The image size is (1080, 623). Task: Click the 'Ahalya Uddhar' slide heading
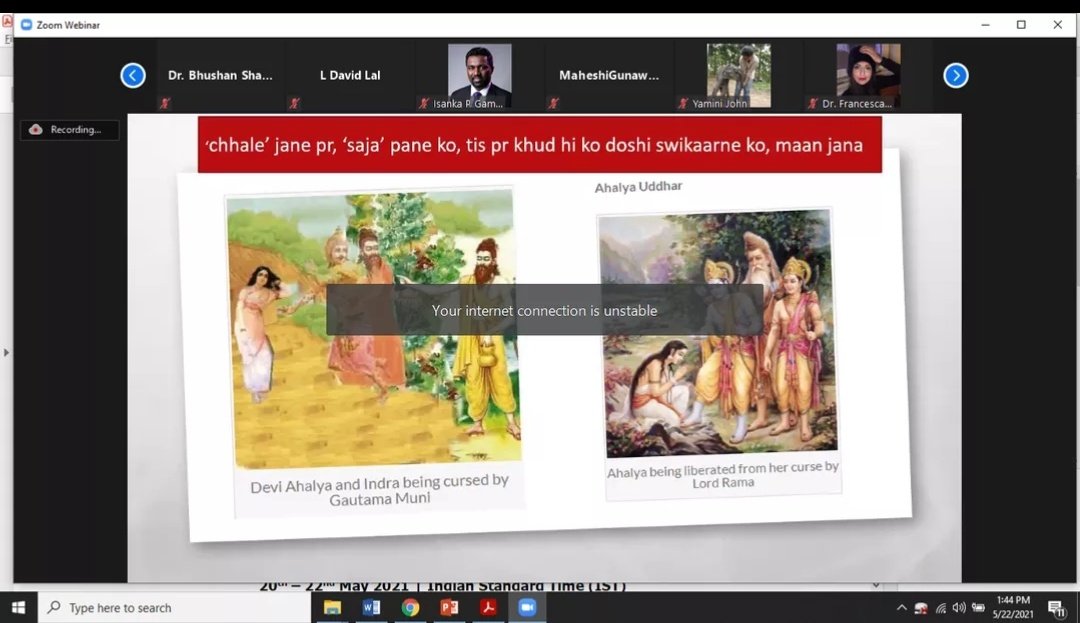click(638, 187)
